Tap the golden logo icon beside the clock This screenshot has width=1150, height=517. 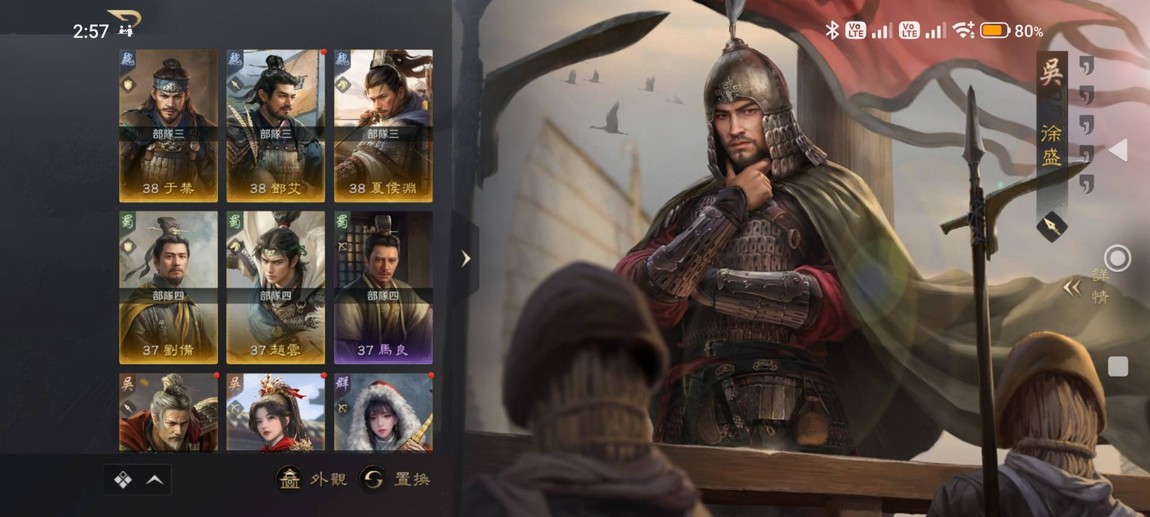125,22
